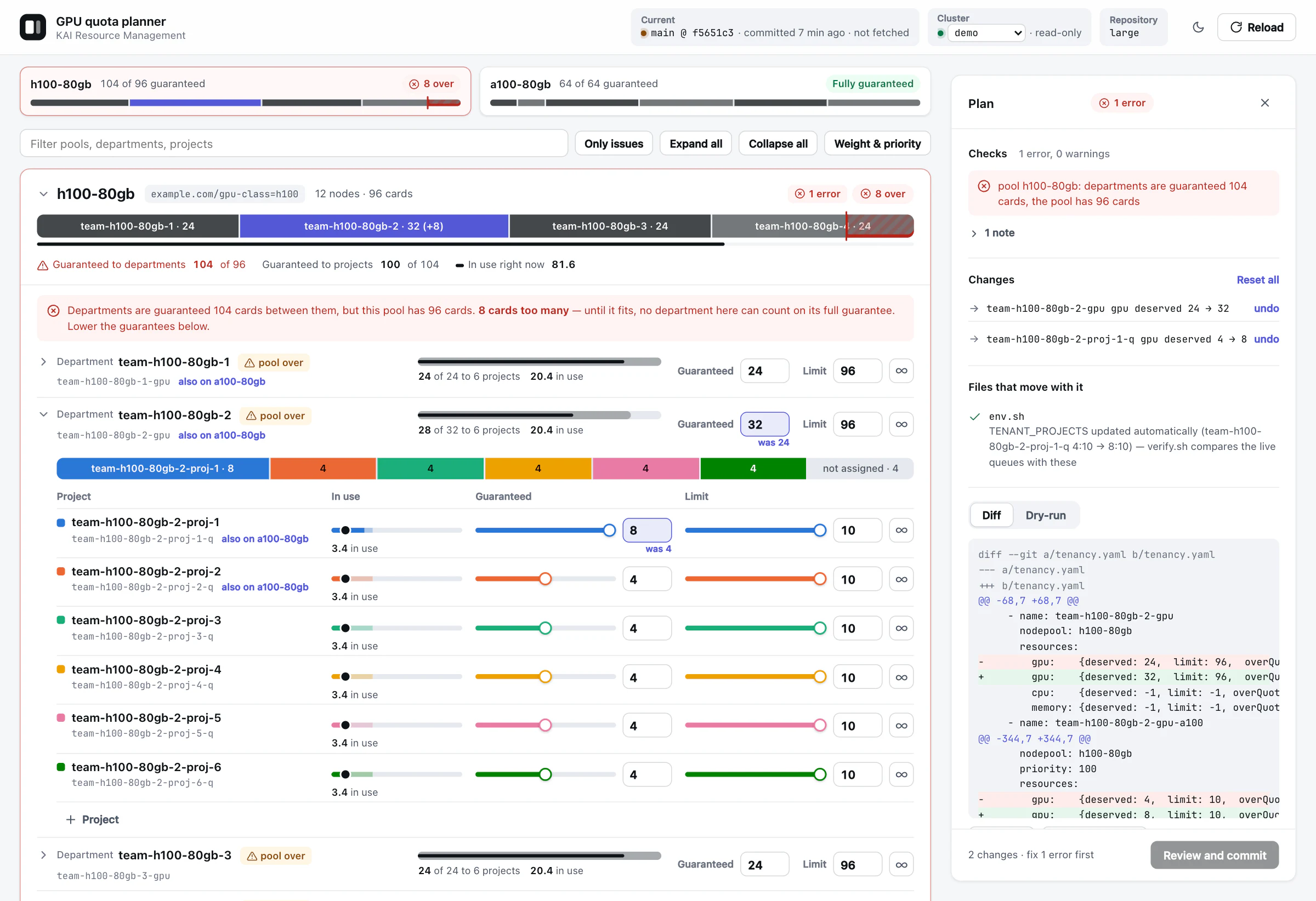
Task: Set unlimited limit for team-h100-80gb-2-proj-3
Action: pos(901,628)
